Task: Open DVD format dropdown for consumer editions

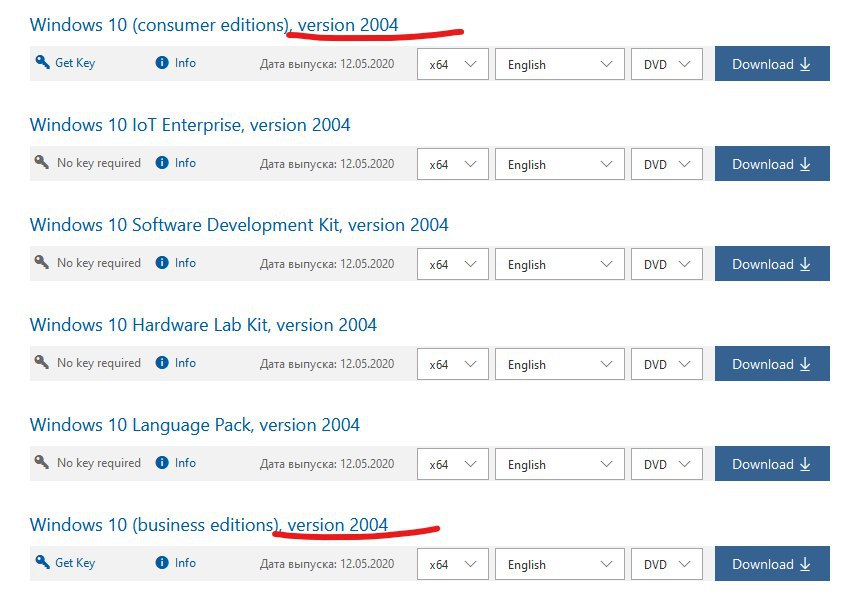Action: [667, 64]
